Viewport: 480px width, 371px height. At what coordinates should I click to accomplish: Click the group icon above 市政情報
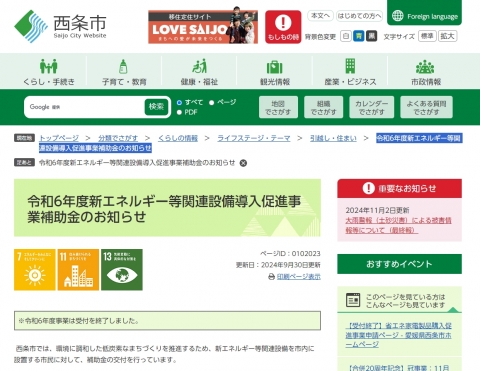425,67
